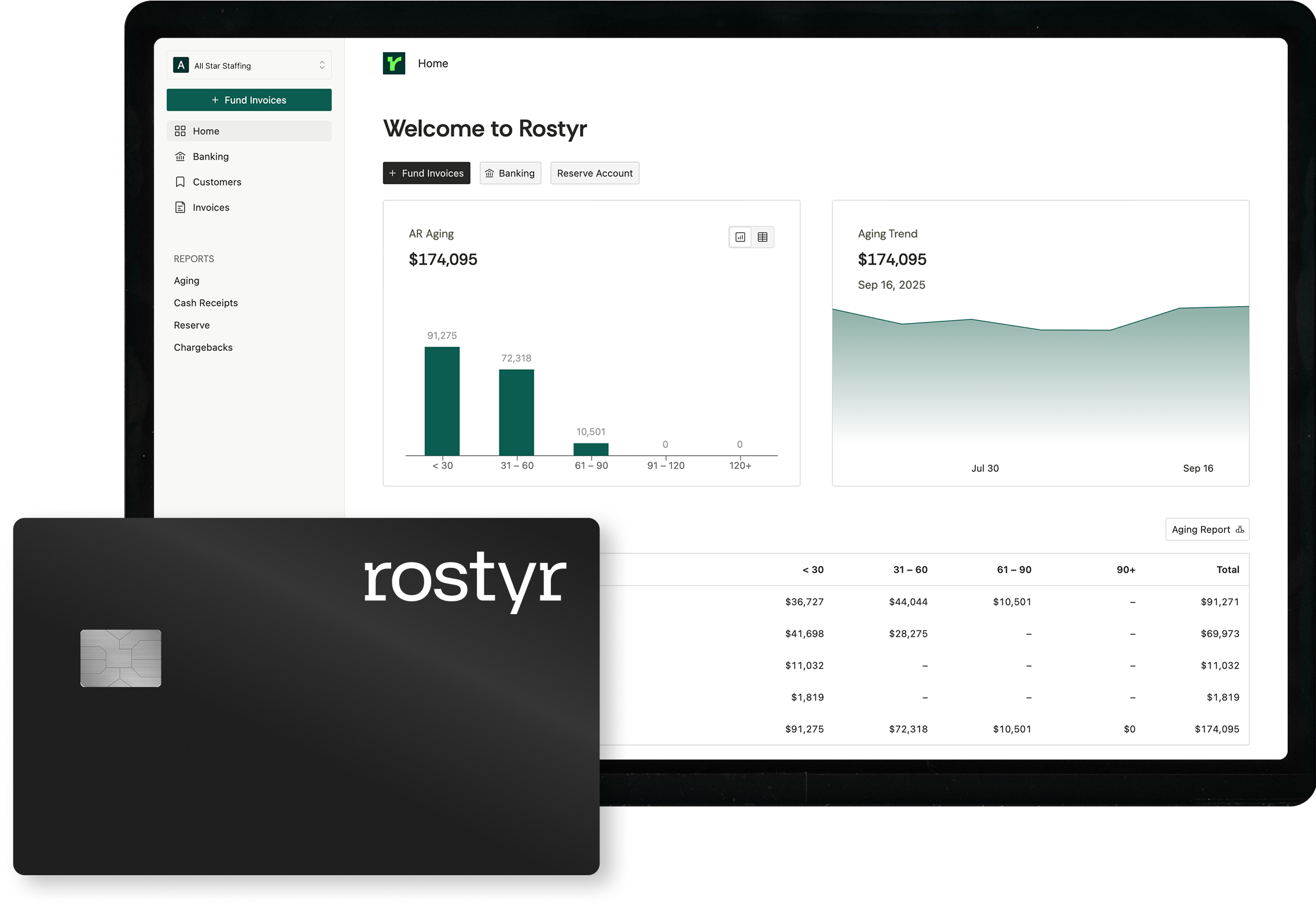
Task: Click the Customers bookmark icon in sidebar
Action: tap(180, 182)
